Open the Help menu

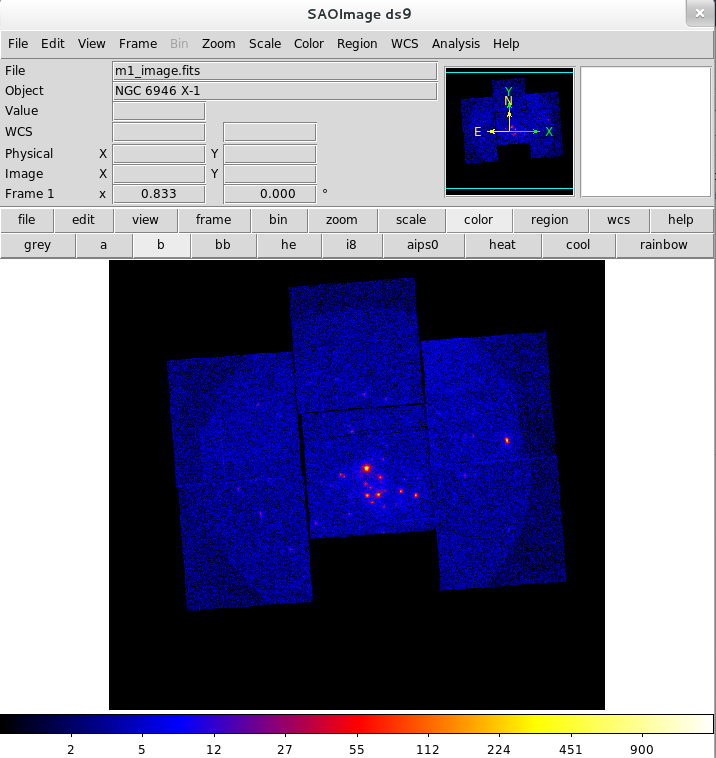506,44
